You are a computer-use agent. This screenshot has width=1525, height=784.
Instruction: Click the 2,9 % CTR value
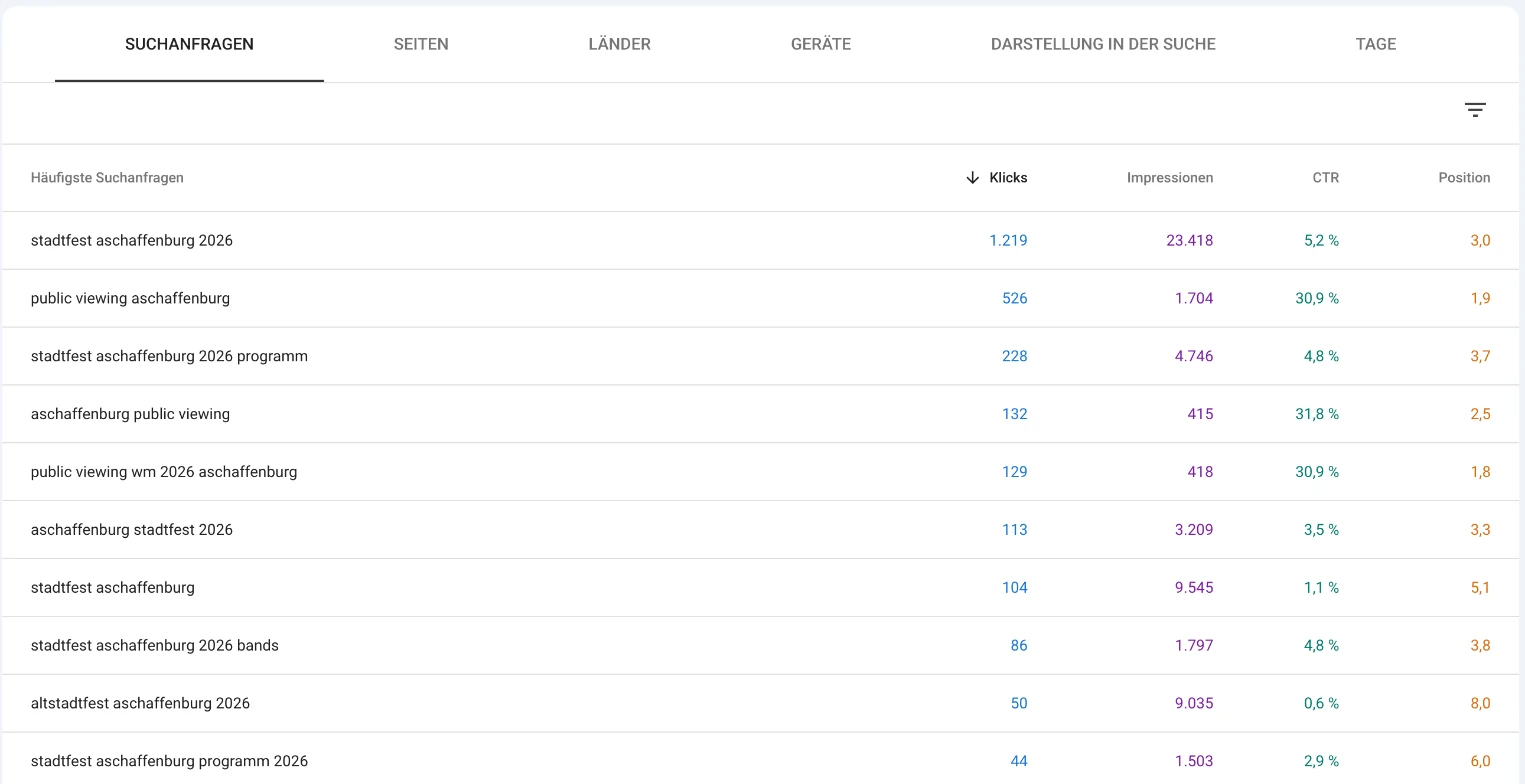[1321, 762]
